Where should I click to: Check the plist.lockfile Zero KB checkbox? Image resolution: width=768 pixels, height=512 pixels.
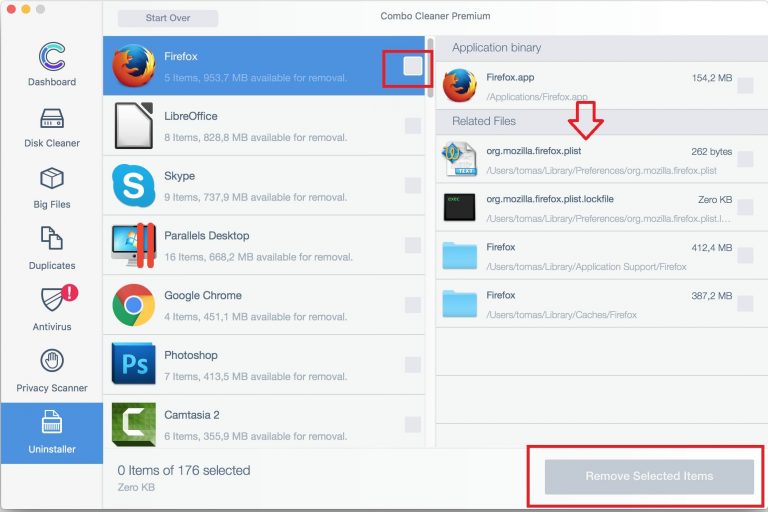[745, 207]
